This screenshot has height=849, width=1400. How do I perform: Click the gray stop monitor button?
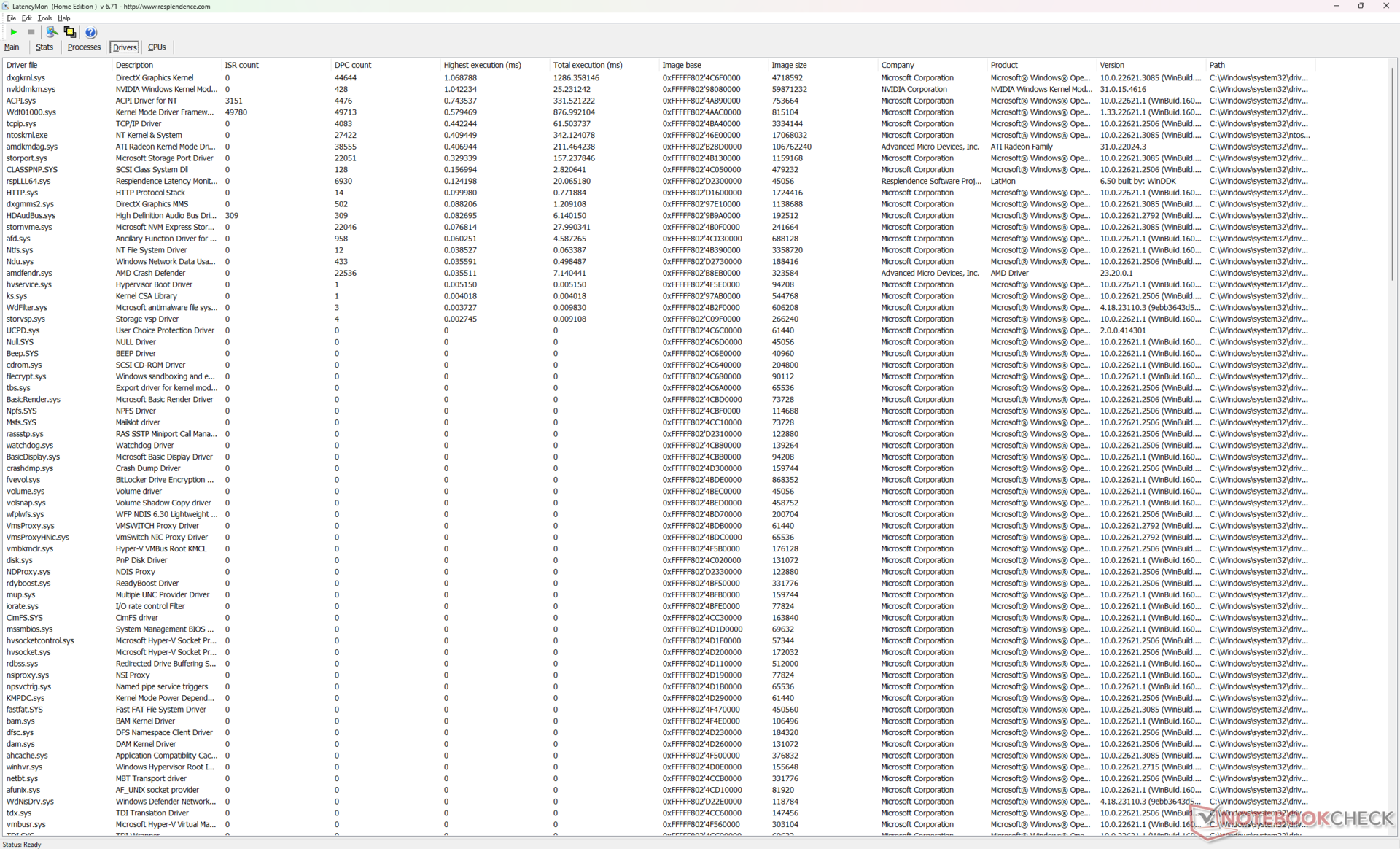point(31,32)
